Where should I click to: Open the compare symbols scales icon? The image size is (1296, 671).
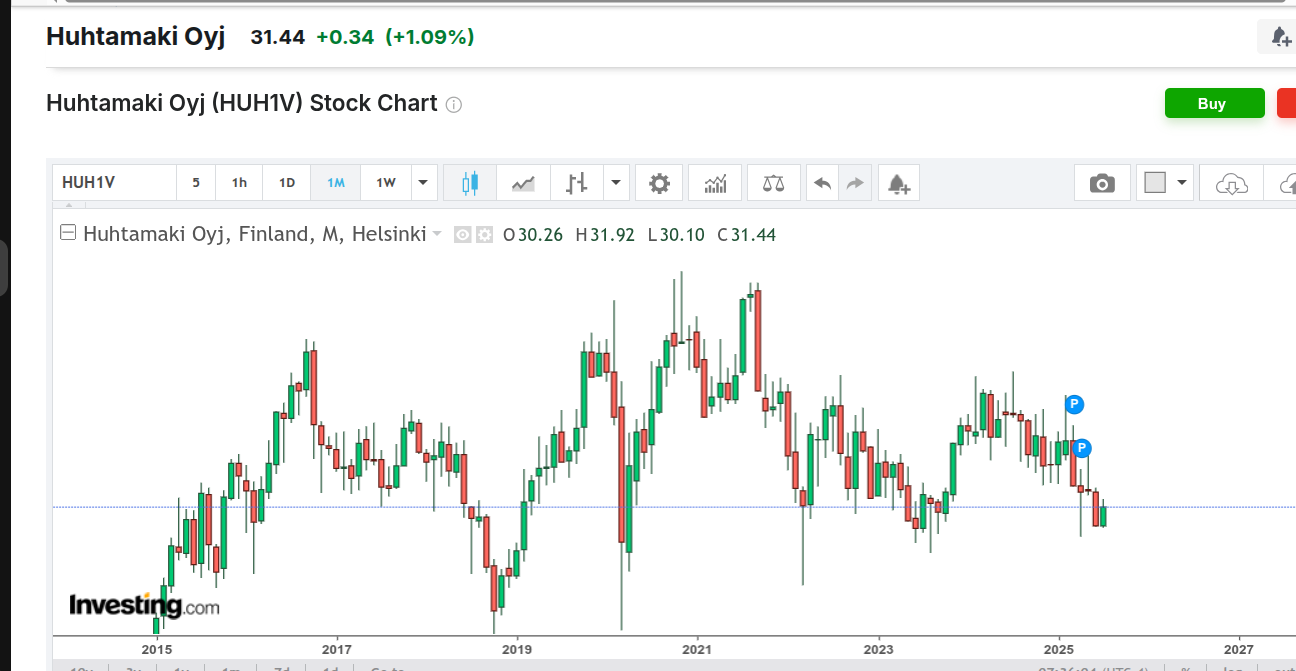[x=773, y=183]
